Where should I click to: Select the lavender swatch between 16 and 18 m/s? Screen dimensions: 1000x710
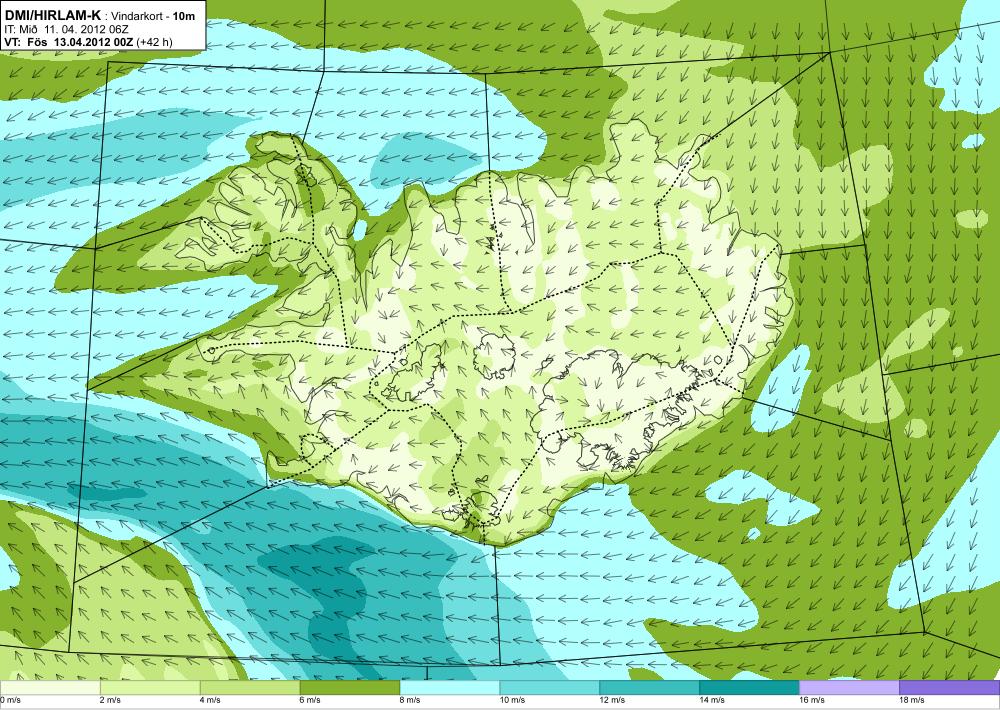[x=849, y=688]
